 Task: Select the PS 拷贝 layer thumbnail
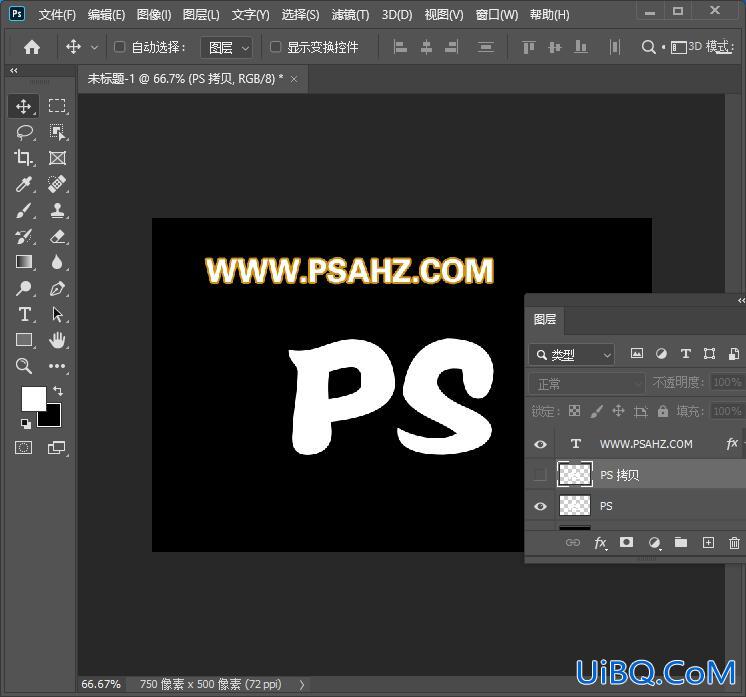575,474
